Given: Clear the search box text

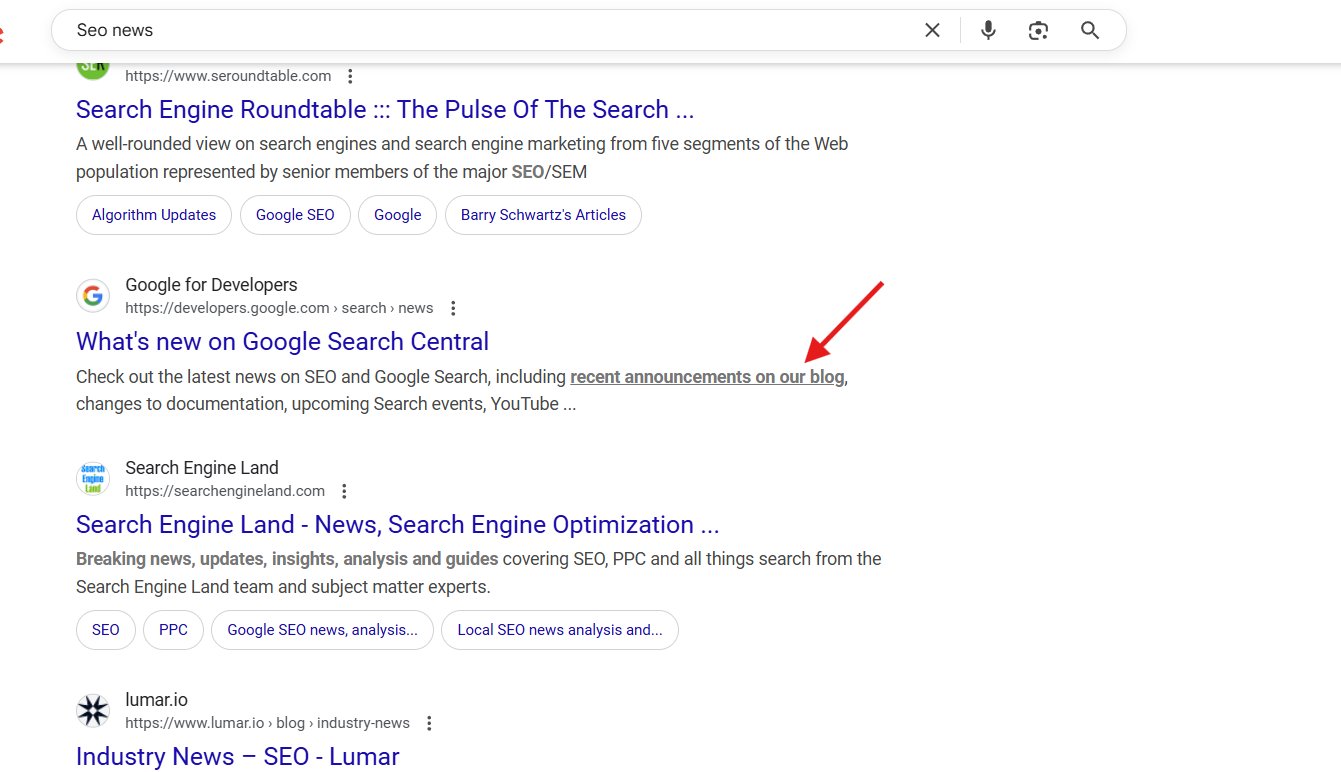Looking at the screenshot, I should click(932, 30).
